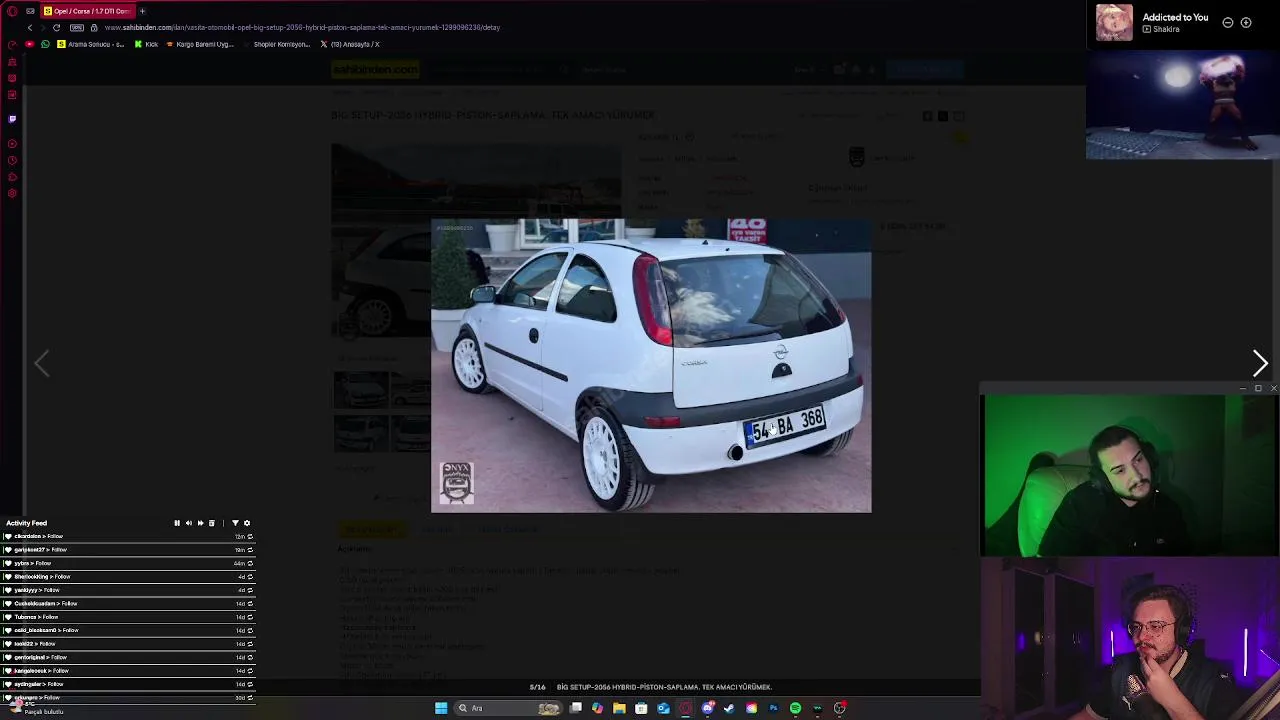This screenshot has width=1280, height=720.
Task: Skip the current alert in Activity Feed
Action: point(200,523)
